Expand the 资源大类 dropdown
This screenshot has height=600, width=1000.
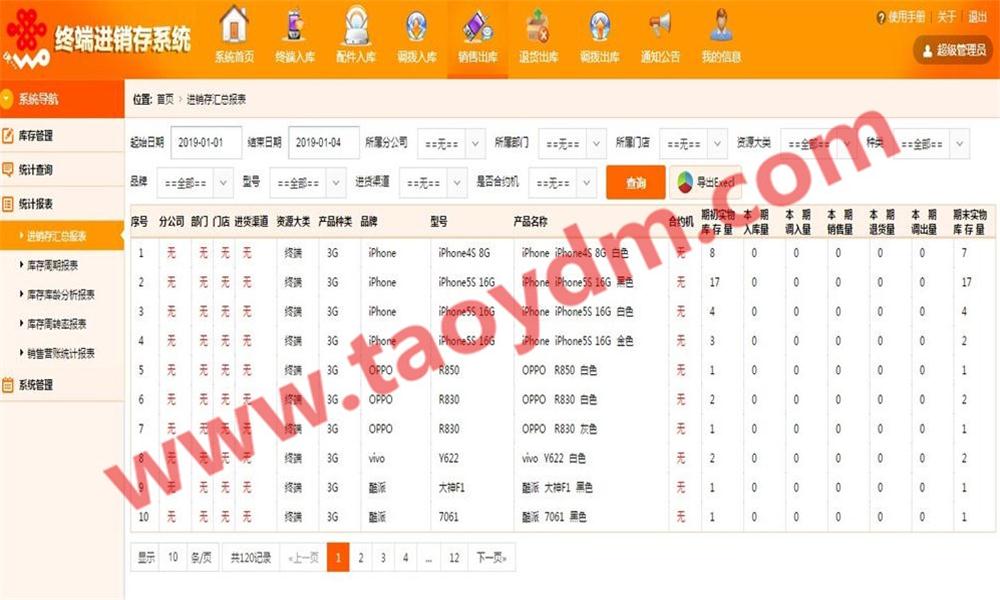point(819,143)
